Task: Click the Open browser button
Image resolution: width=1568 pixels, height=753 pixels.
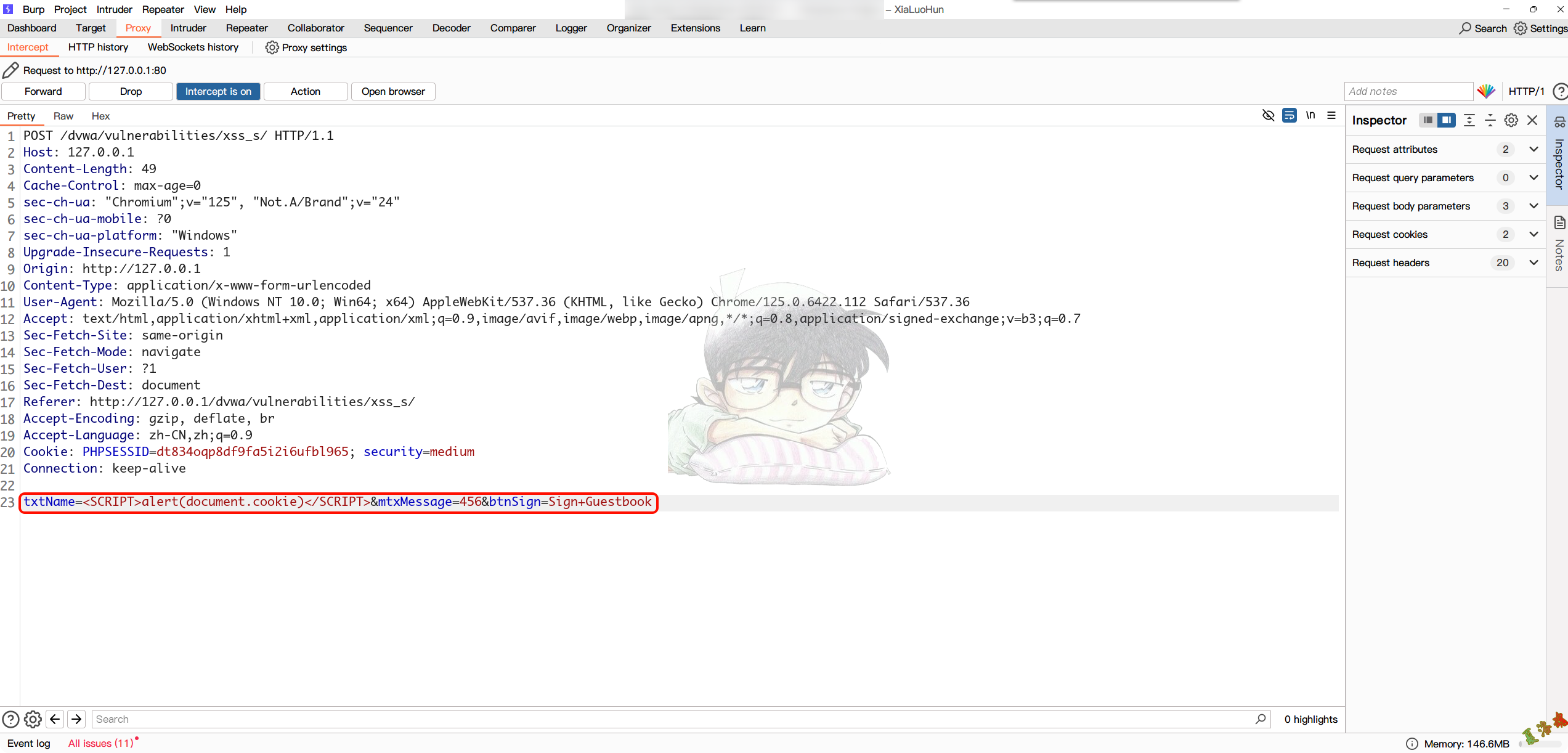Action: click(x=393, y=91)
